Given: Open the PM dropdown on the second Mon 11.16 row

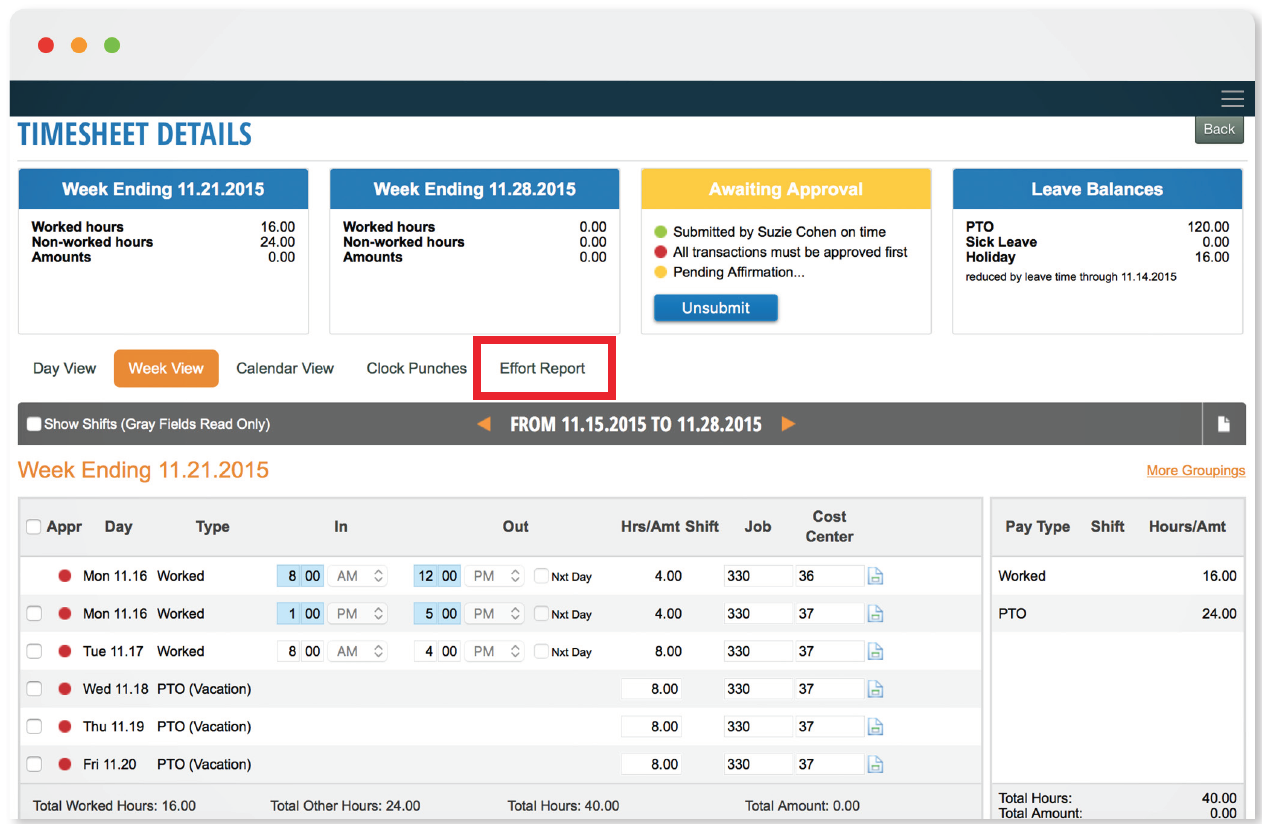Looking at the screenshot, I should [x=357, y=613].
